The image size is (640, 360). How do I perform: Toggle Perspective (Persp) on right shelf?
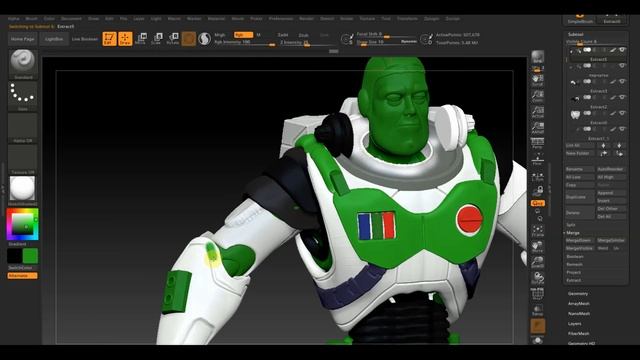(538, 143)
